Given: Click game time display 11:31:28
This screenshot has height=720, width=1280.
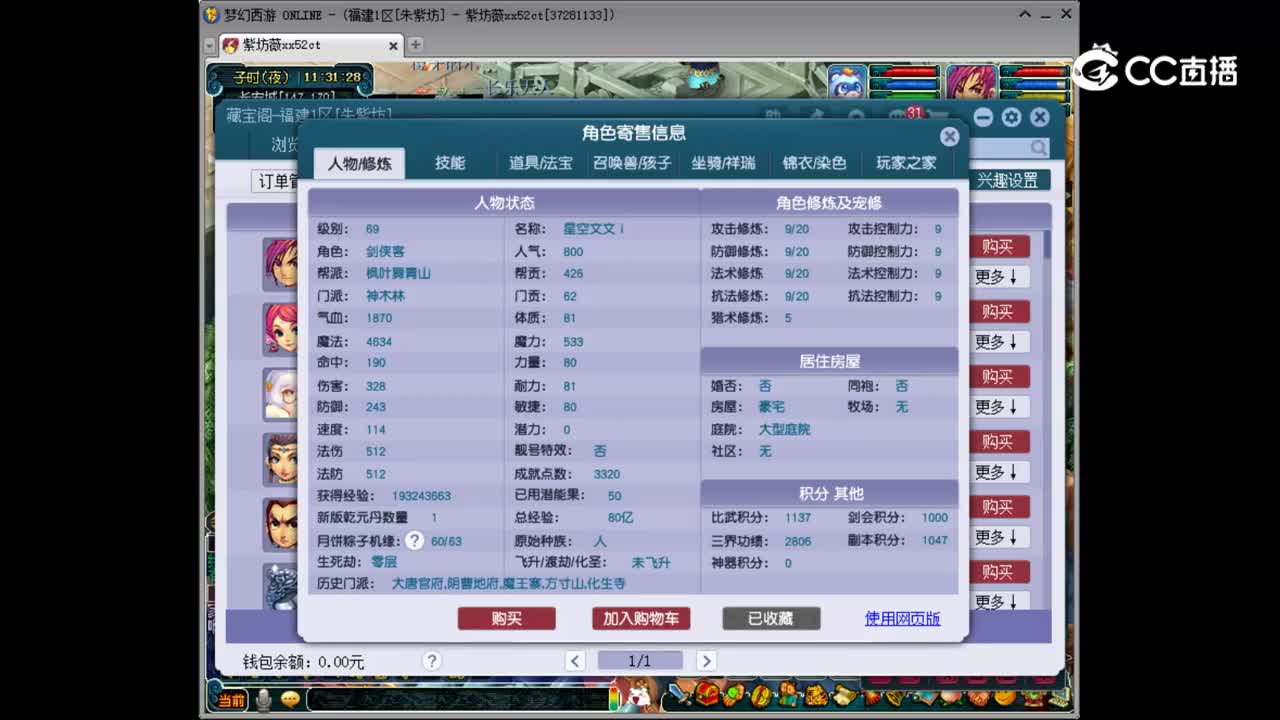Looking at the screenshot, I should coord(332,77).
